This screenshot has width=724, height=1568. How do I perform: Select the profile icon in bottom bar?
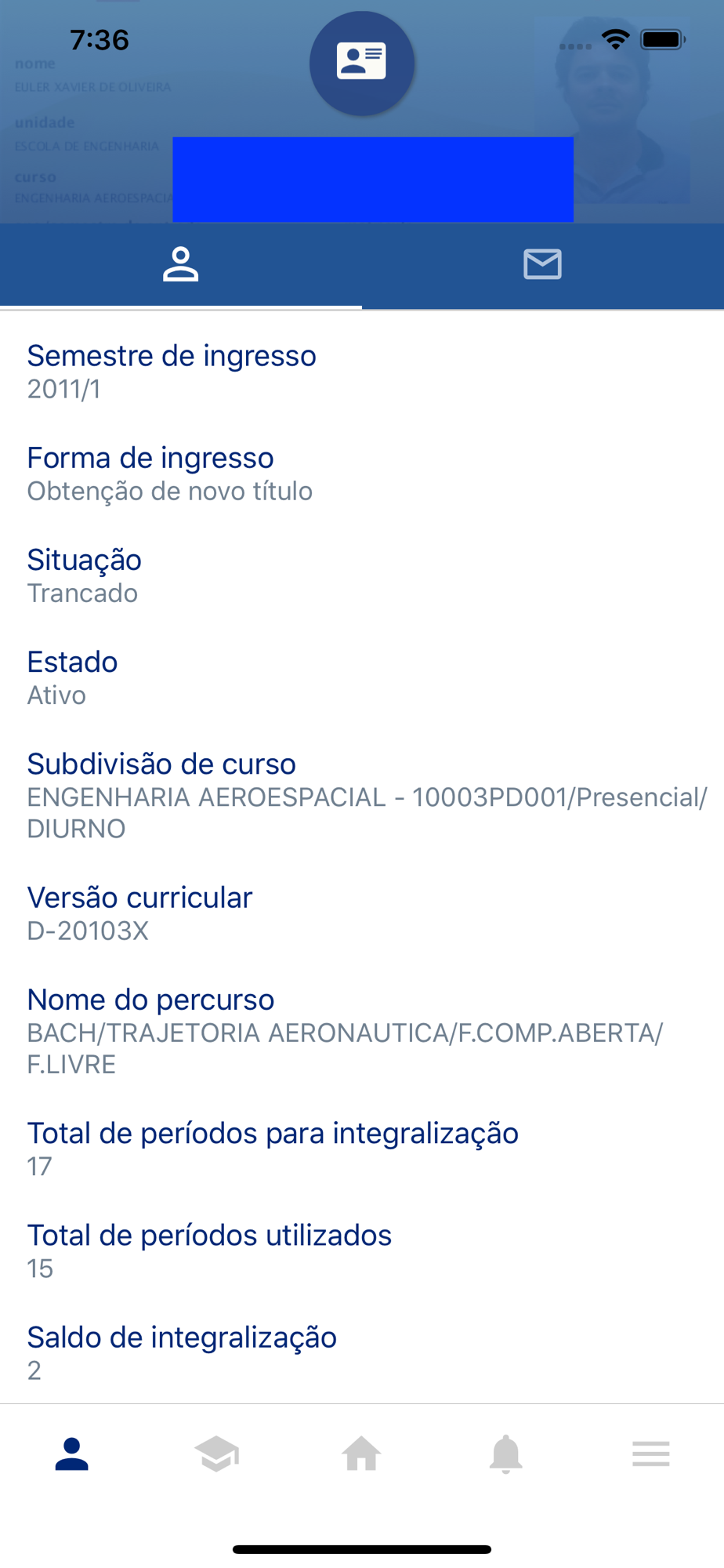click(72, 1454)
